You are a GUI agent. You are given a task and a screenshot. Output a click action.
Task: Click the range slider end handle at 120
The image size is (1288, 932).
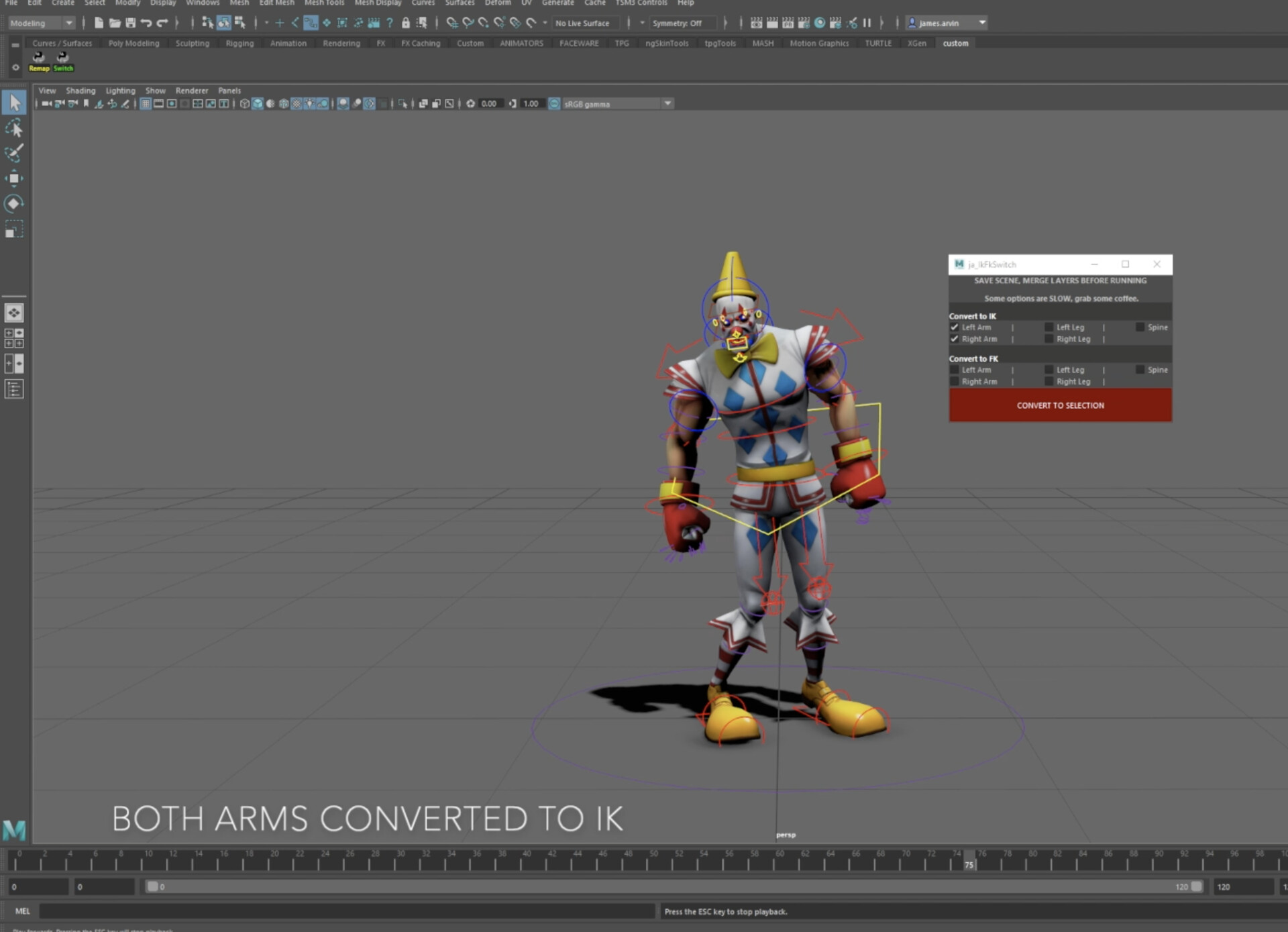(x=1197, y=887)
